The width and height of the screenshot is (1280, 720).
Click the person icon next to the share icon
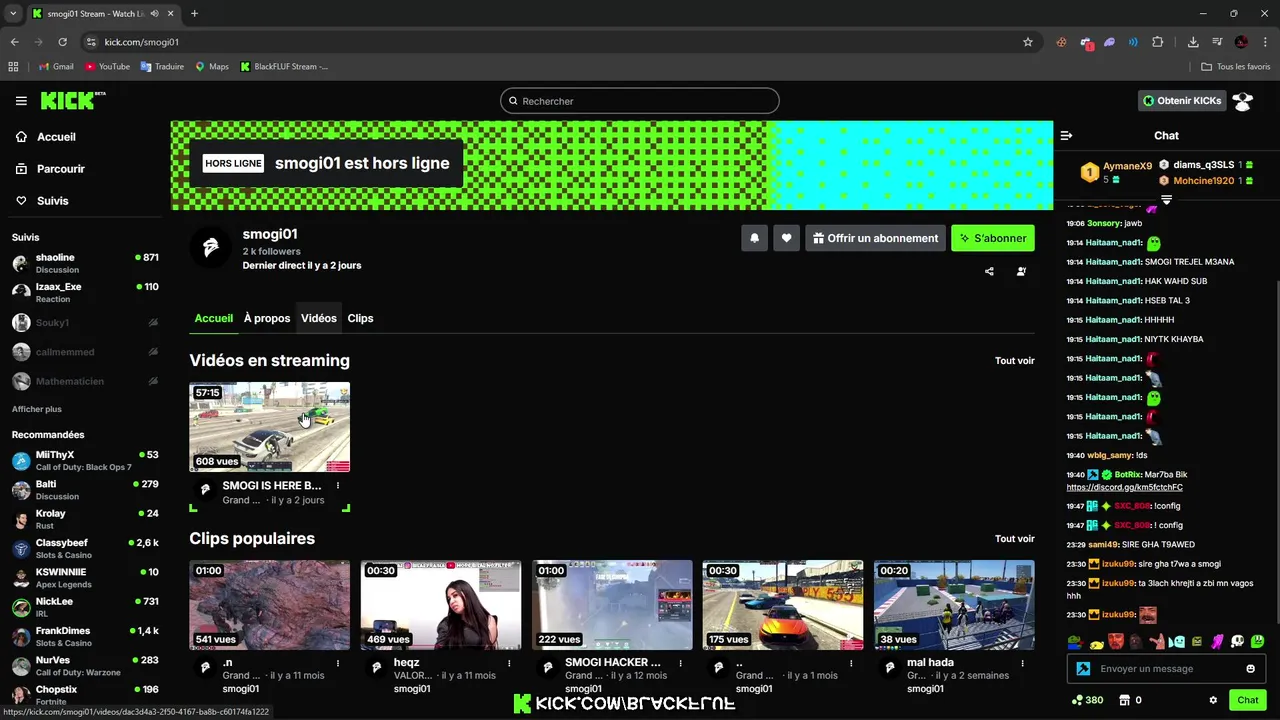(1021, 271)
